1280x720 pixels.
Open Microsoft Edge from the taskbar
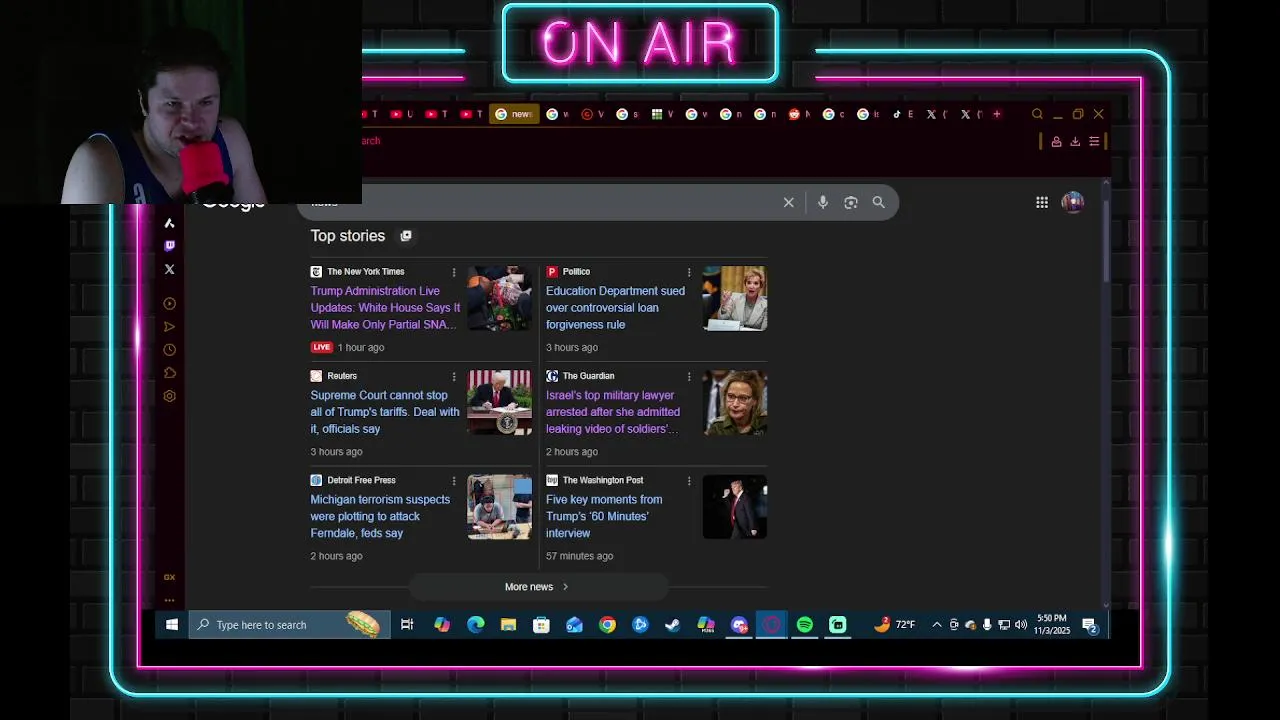[x=475, y=625]
